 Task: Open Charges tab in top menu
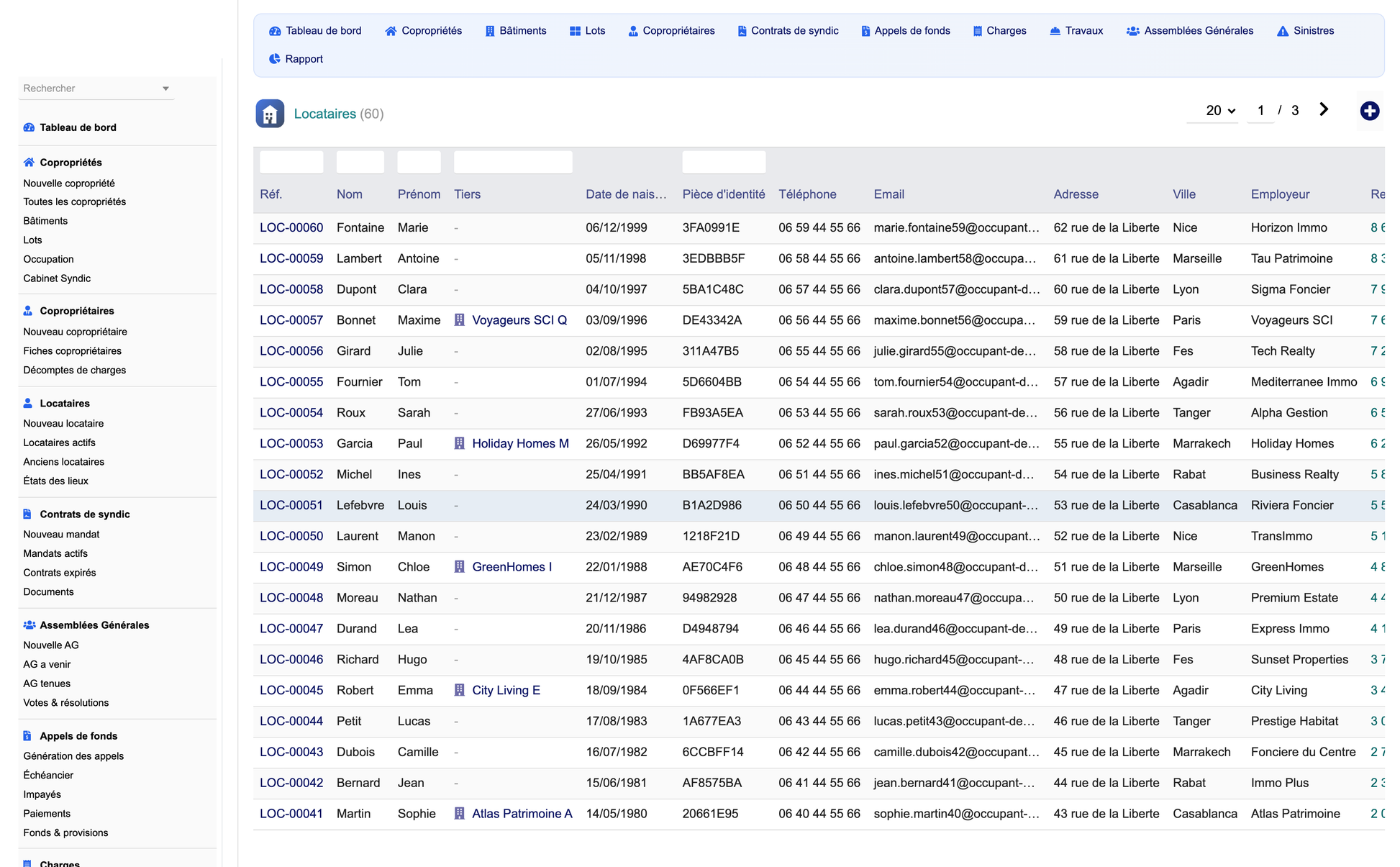pos(1000,31)
